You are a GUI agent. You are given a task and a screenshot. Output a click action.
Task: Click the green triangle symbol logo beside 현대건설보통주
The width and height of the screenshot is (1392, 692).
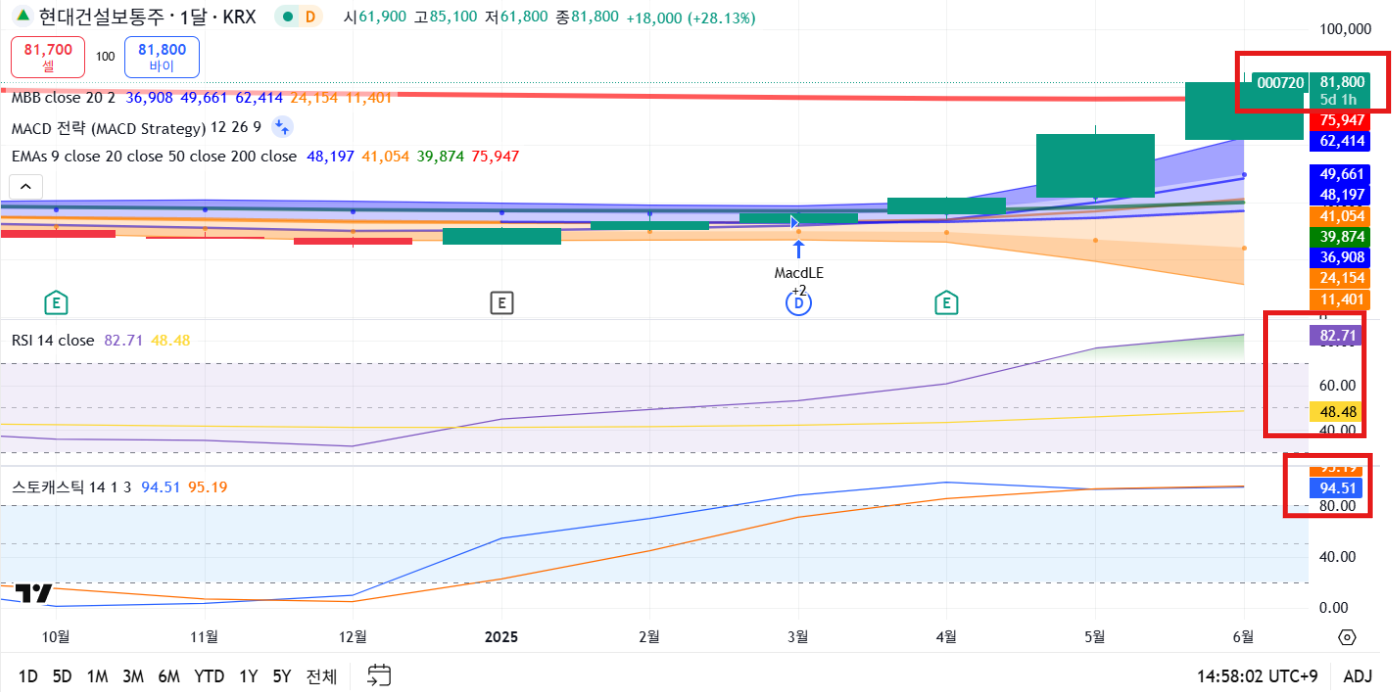click(x=22, y=17)
